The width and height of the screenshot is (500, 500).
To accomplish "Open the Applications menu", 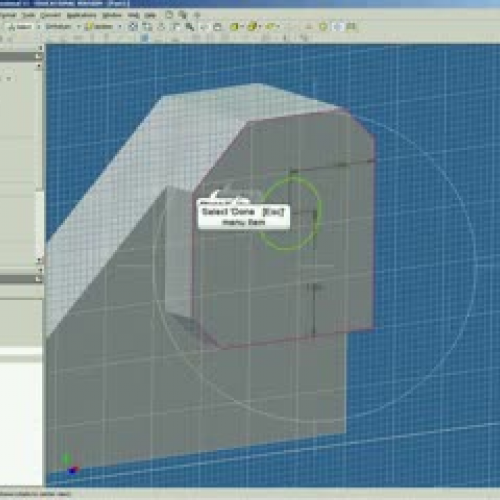I will [x=81, y=15].
